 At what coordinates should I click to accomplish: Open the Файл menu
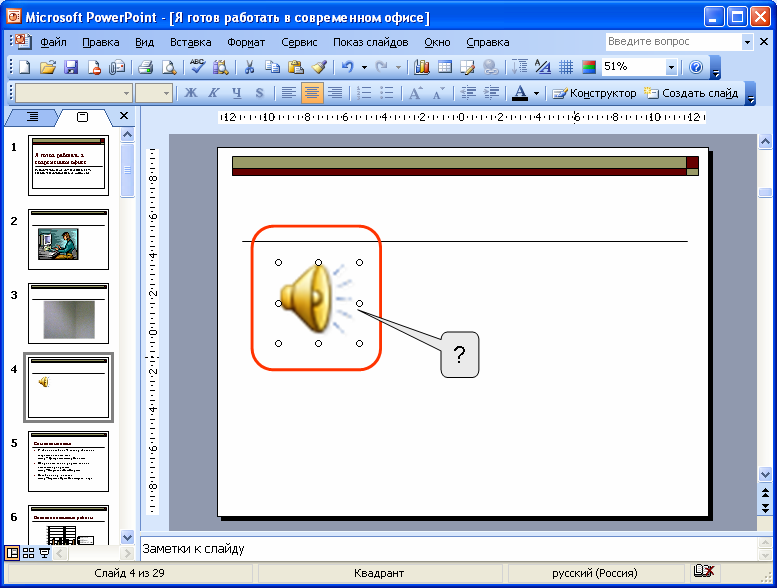[53, 42]
